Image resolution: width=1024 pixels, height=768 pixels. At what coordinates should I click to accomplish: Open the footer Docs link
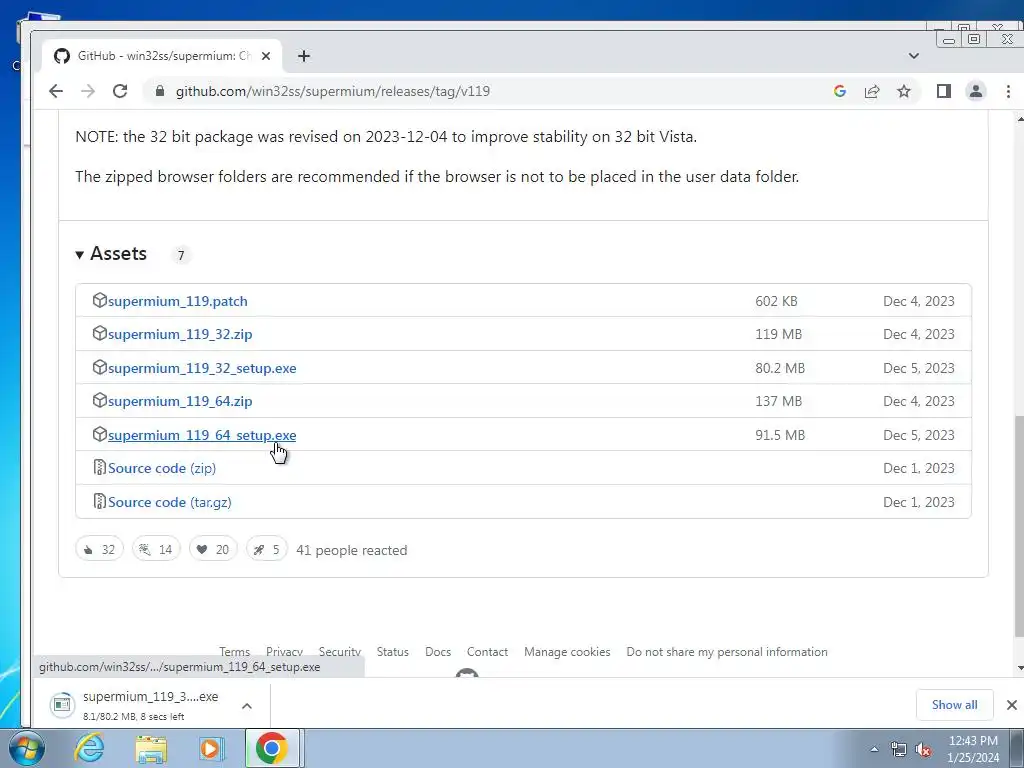coord(438,652)
